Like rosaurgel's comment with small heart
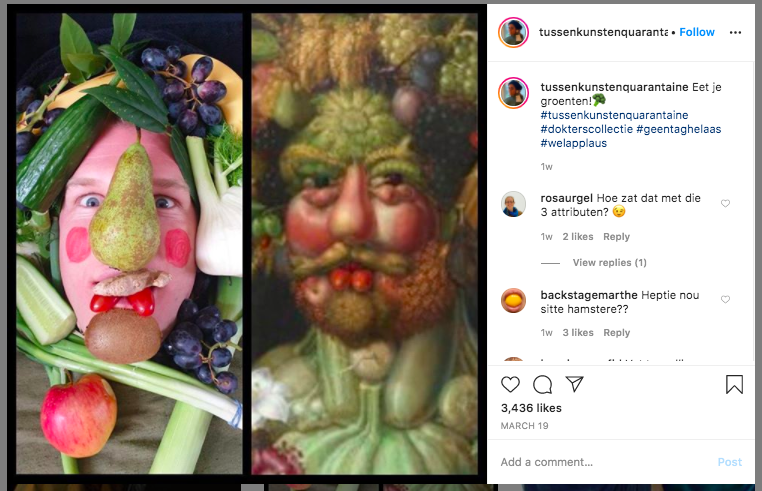The image size is (762, 491). pyautogui.click(x=726, y=204)
